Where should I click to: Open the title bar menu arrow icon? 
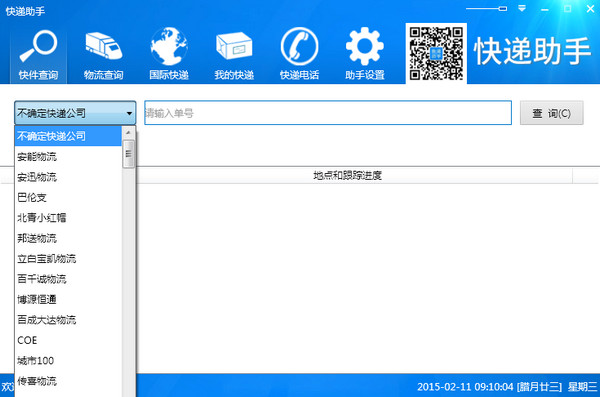click(x=522, y=8)
